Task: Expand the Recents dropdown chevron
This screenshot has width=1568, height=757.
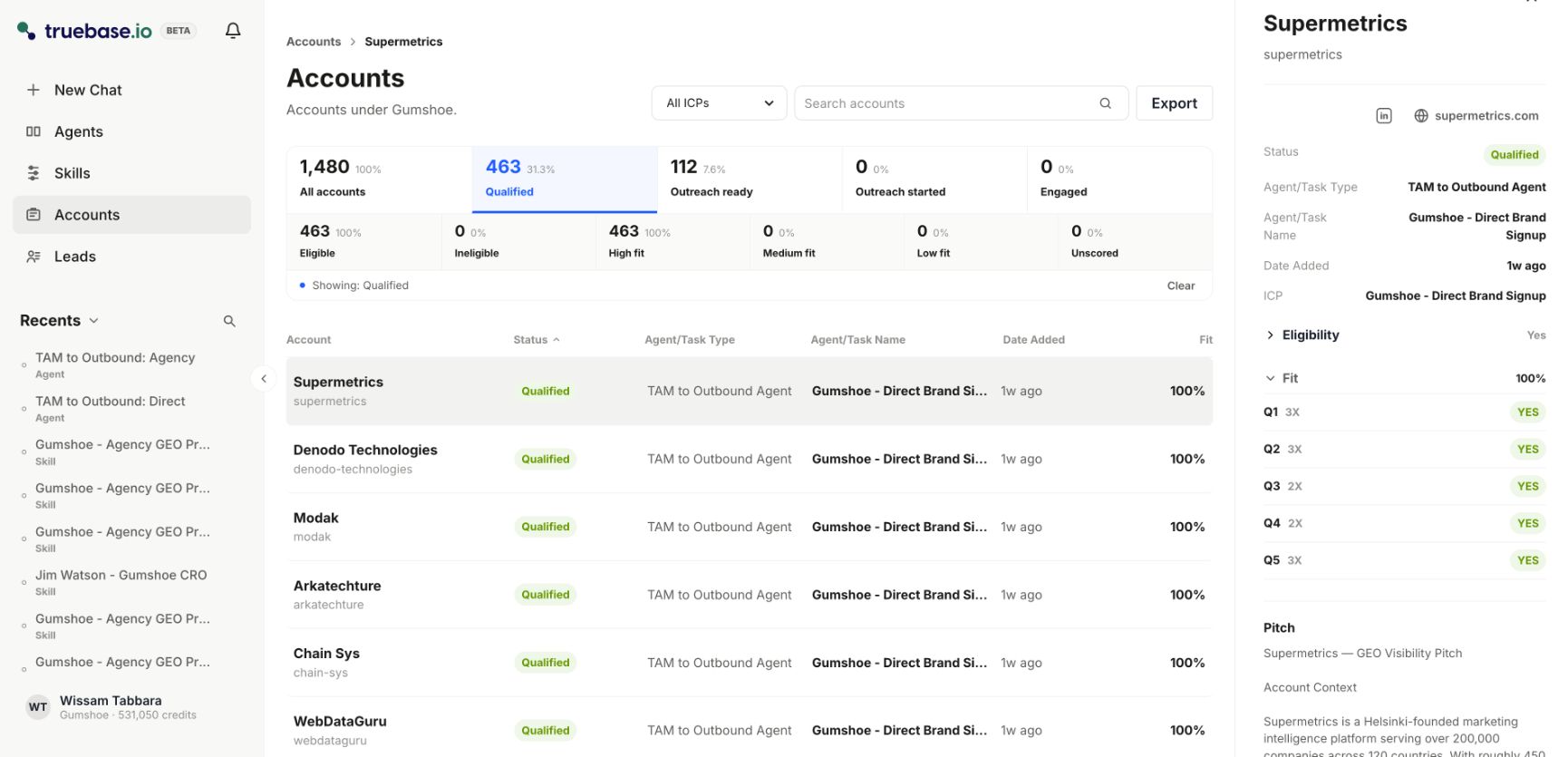Action: point(94,321)
